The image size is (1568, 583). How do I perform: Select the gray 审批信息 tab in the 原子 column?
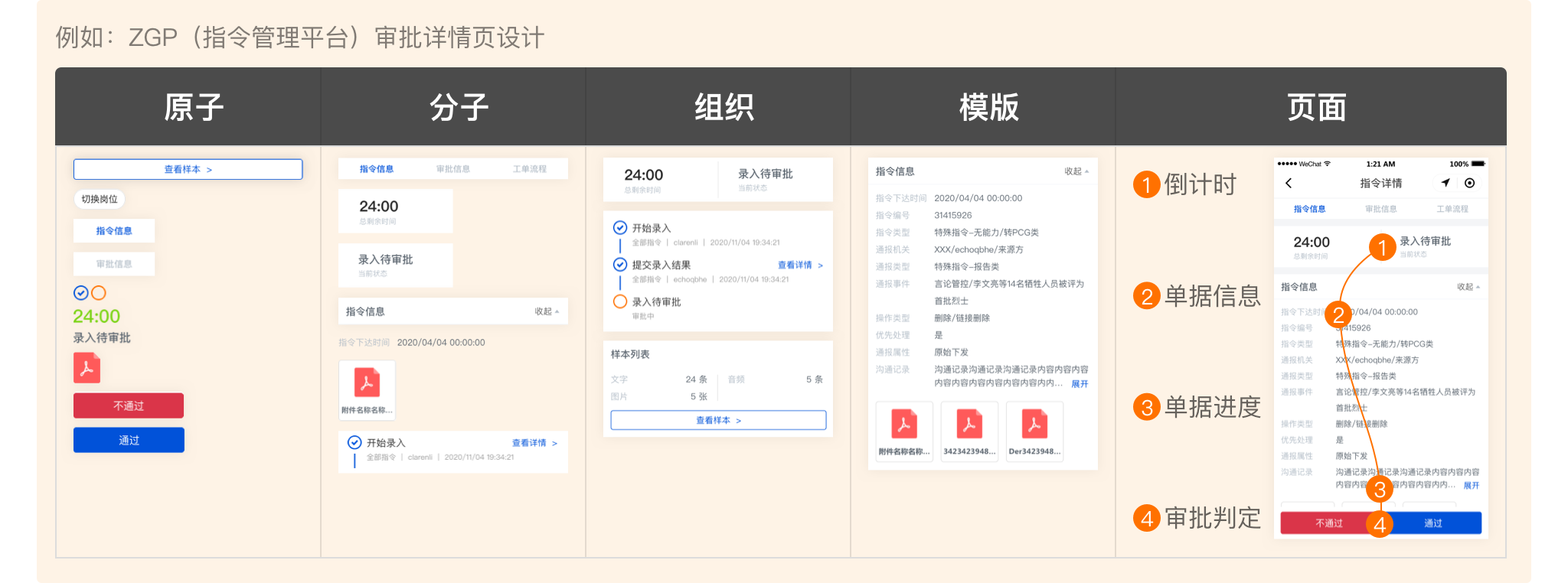[x=114, y=264]
